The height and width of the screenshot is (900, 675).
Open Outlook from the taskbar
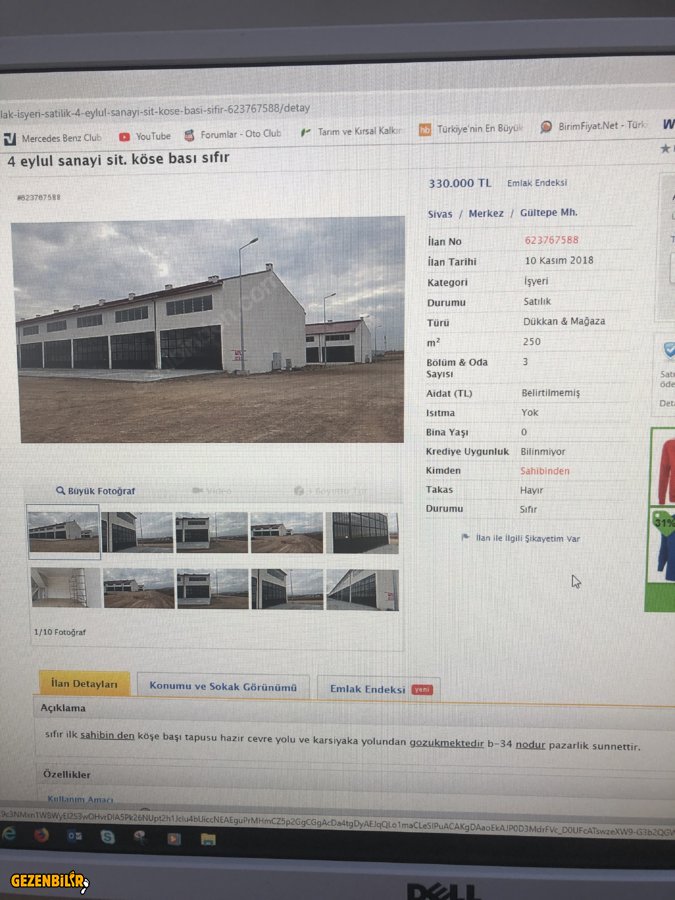tap(75, 836)
